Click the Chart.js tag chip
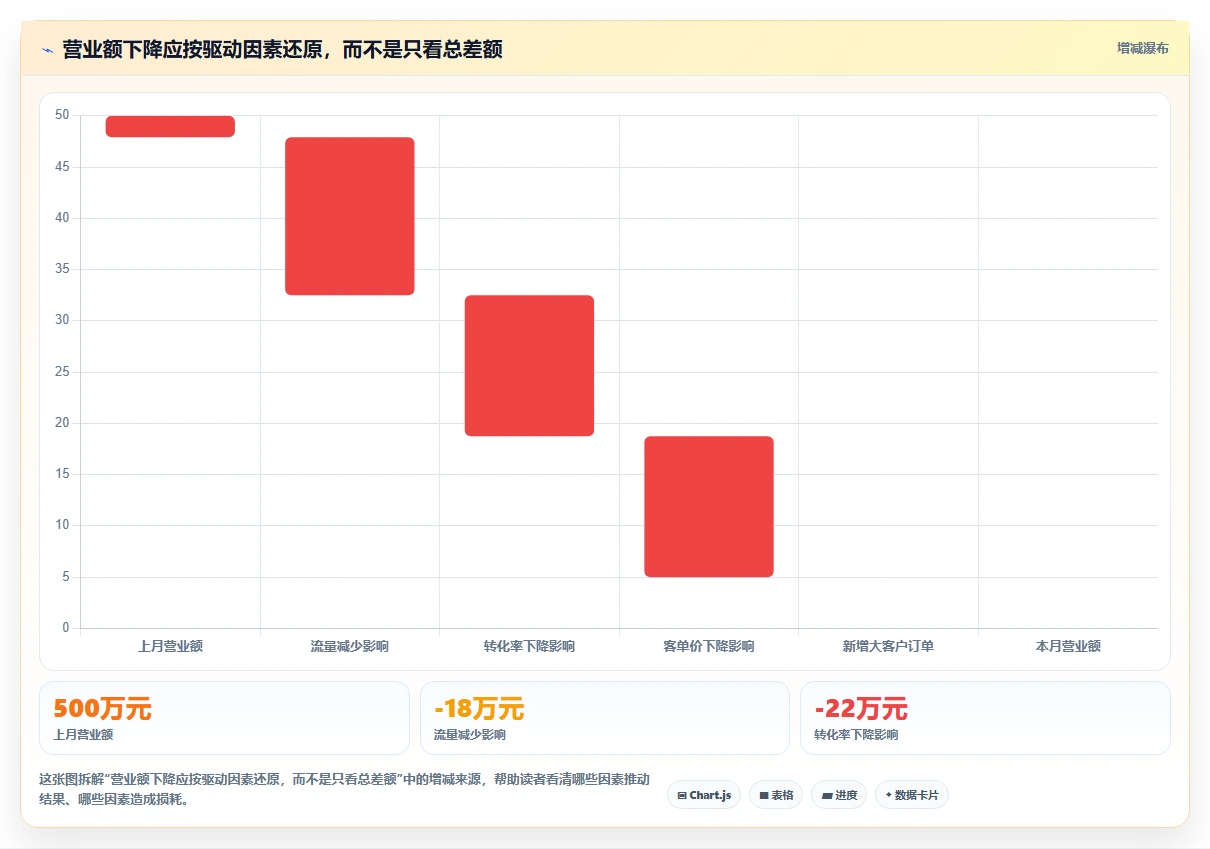Viewport: 1210px width, 849px height. [x=704, y=795]
